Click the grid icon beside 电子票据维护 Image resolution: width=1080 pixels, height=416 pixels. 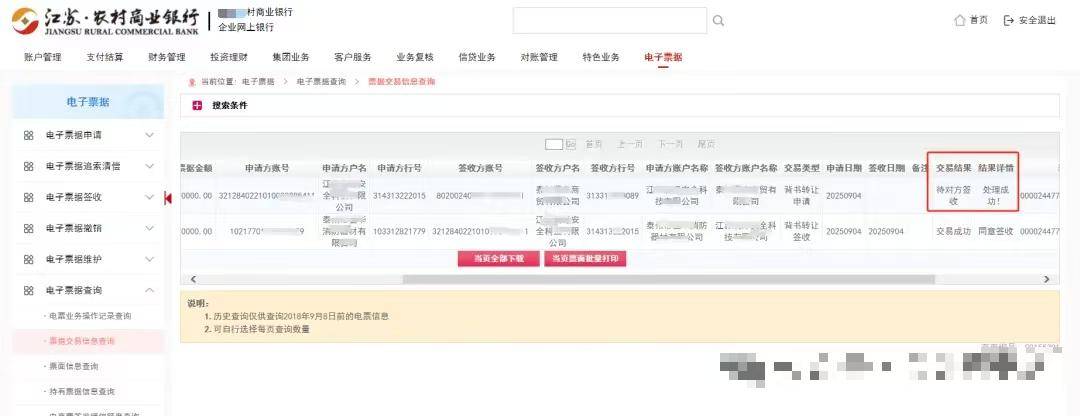28,259
